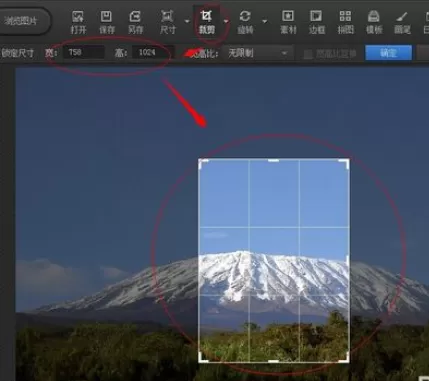Screen dimensions: 429x381
Task: Click the crop box bottom-right corner handle
Action: (x=346, y=359)
